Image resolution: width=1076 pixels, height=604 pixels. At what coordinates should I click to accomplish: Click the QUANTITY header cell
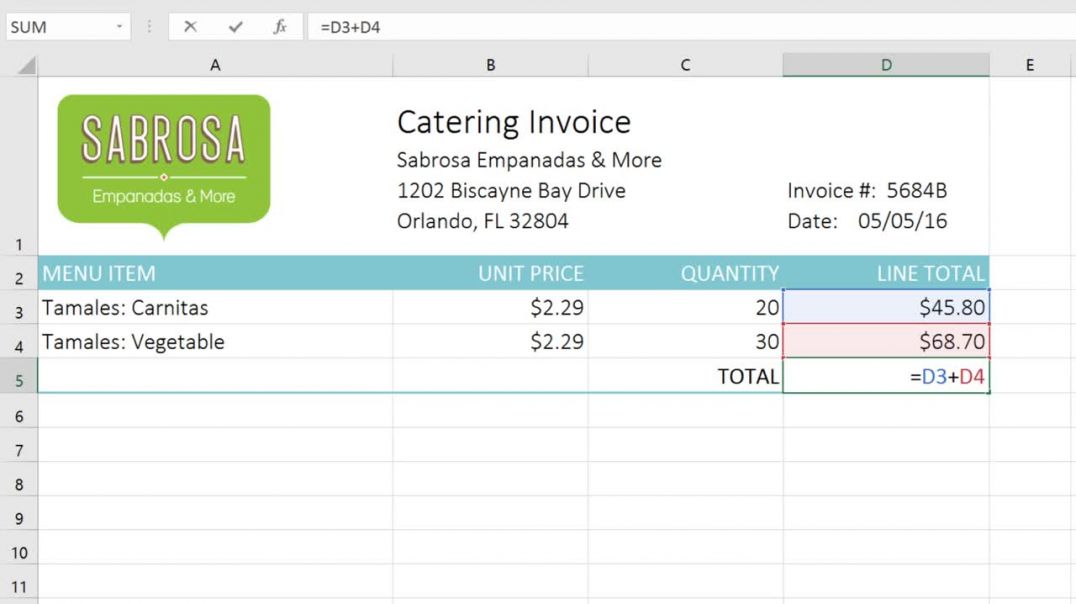pyautogui.click(x=685, y=273)
